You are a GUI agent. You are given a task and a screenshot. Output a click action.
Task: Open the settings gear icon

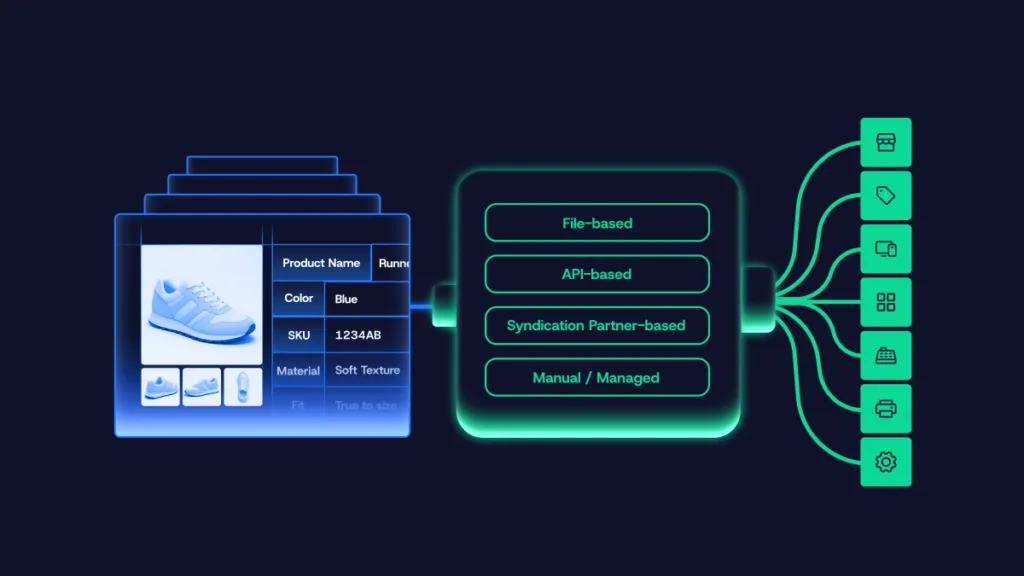886,462
